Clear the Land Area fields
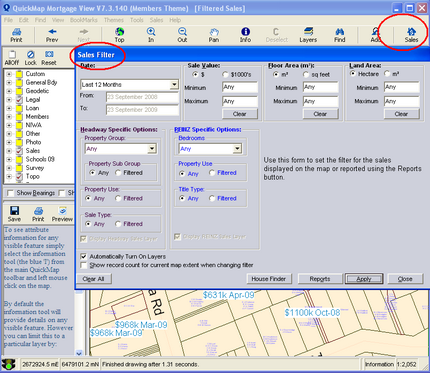430x373 pixels. pos(401,114)
